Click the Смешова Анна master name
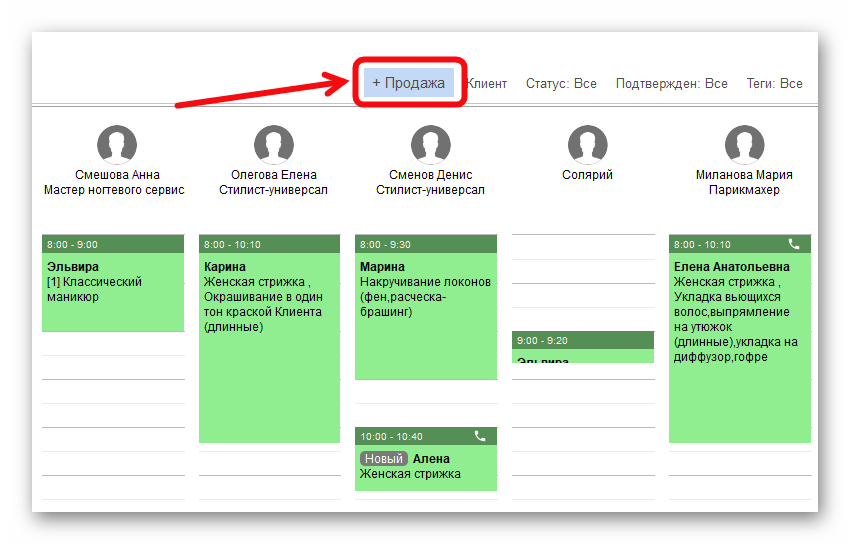Image resolution: width=850 pixels, height=544 pixels. 117,175
